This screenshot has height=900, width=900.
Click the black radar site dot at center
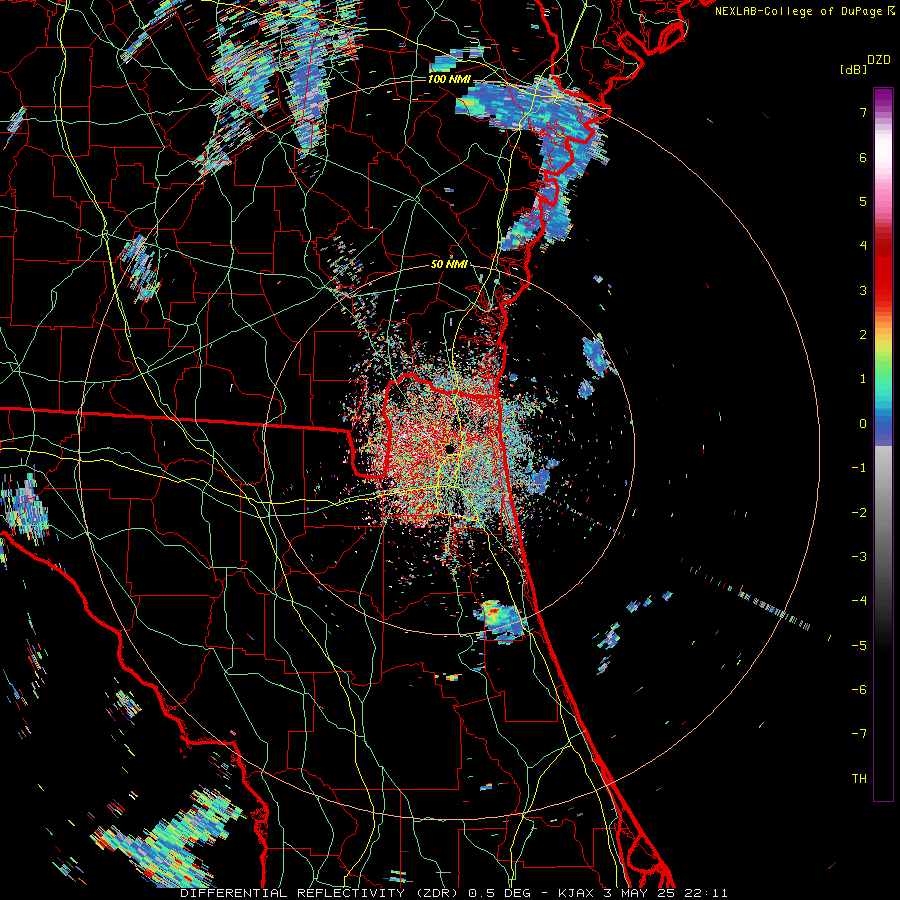[x=449, y=449]
